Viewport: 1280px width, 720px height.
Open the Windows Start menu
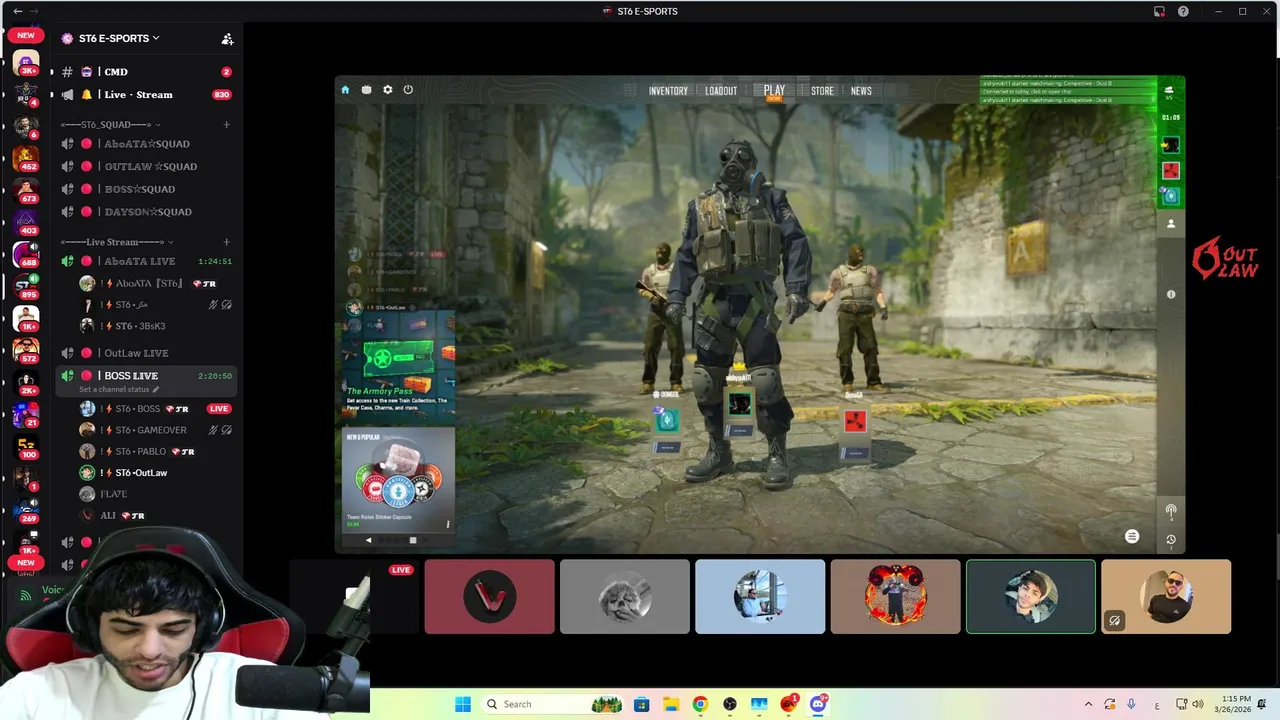tap(463, 704)
